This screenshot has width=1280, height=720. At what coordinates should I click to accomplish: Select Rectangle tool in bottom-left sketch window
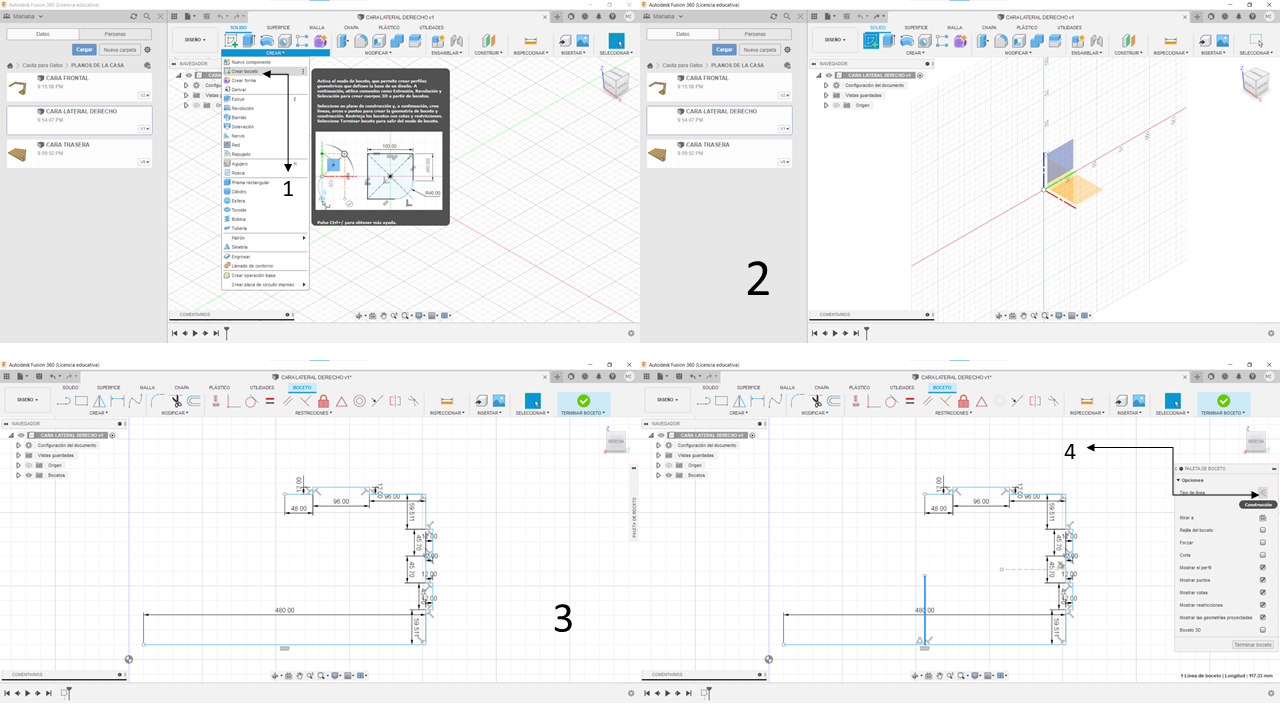(x=83, y=401)
